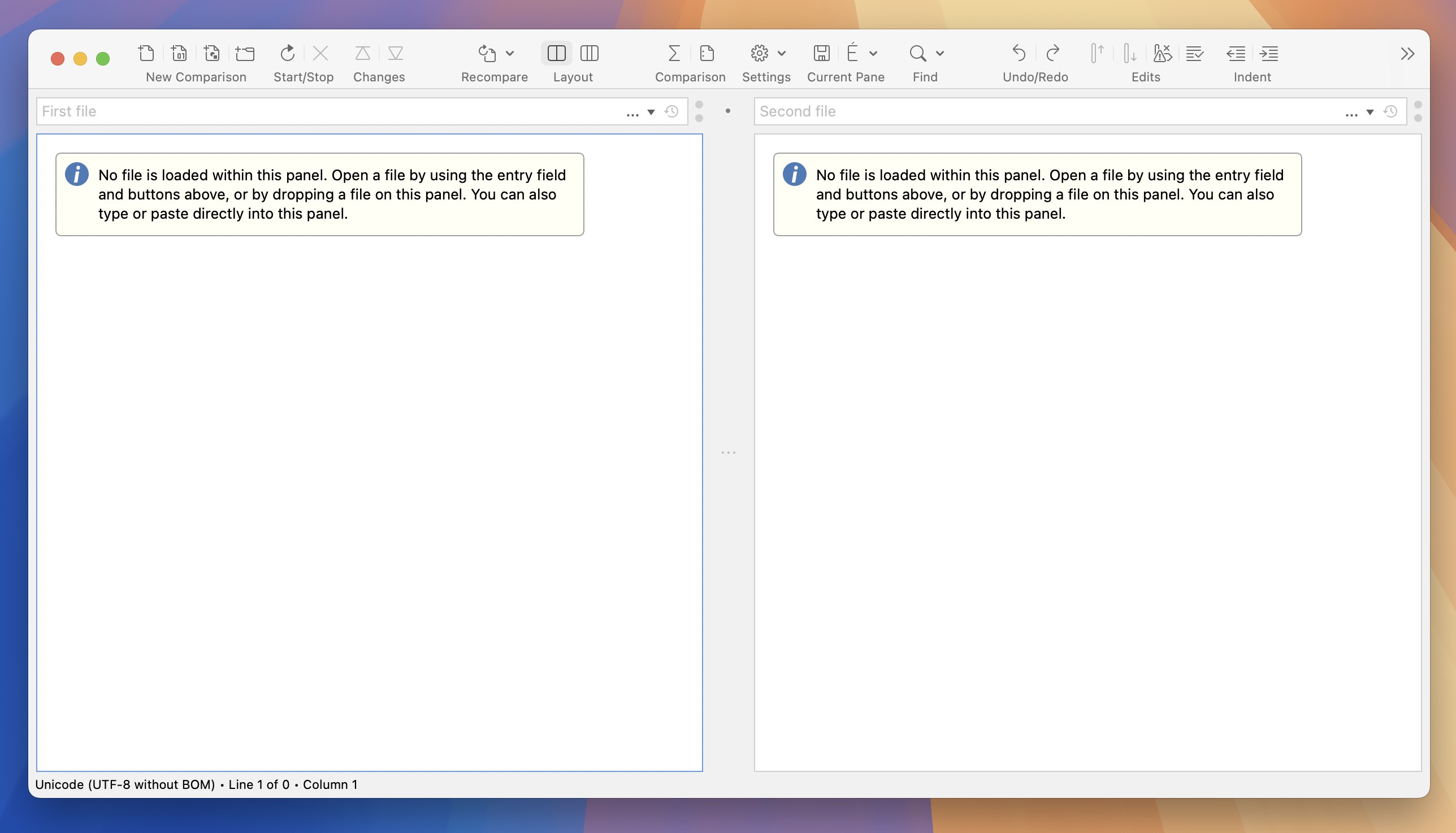
Task: Open first file history clock button
Action: coord(671,111)
